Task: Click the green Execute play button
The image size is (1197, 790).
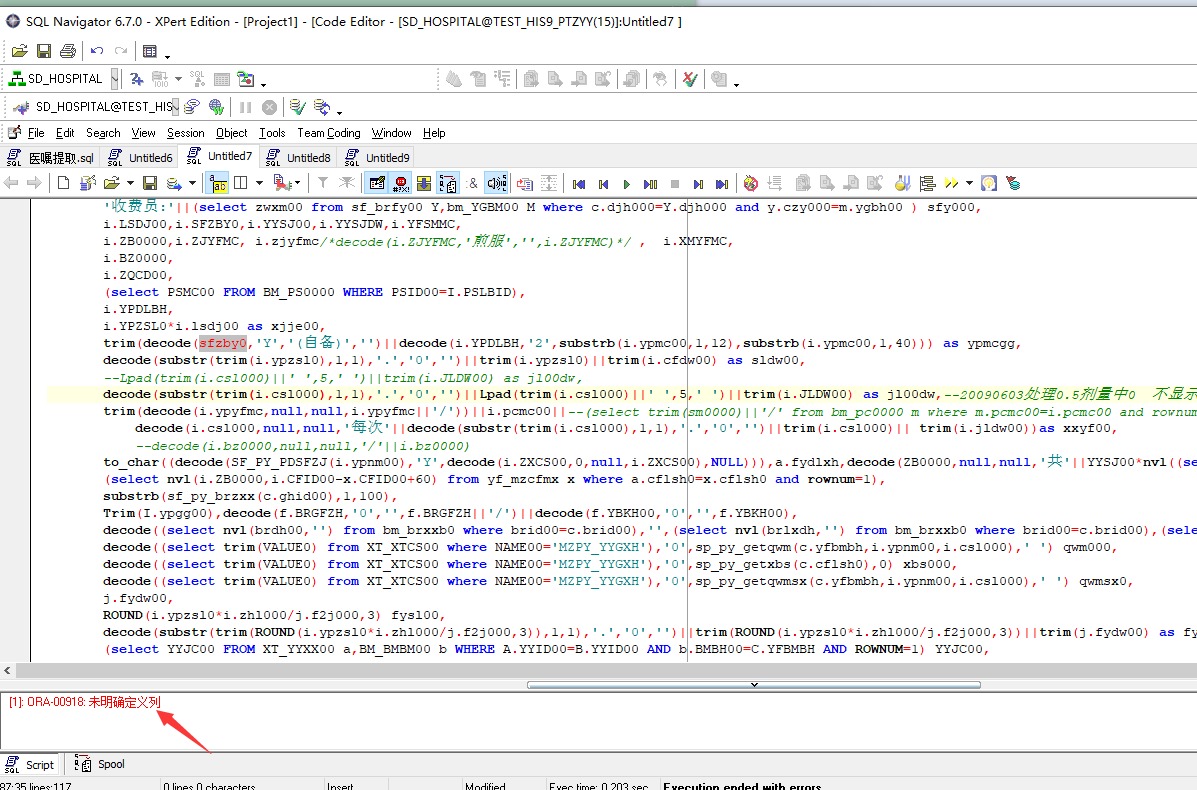Action: click(627, 183)
